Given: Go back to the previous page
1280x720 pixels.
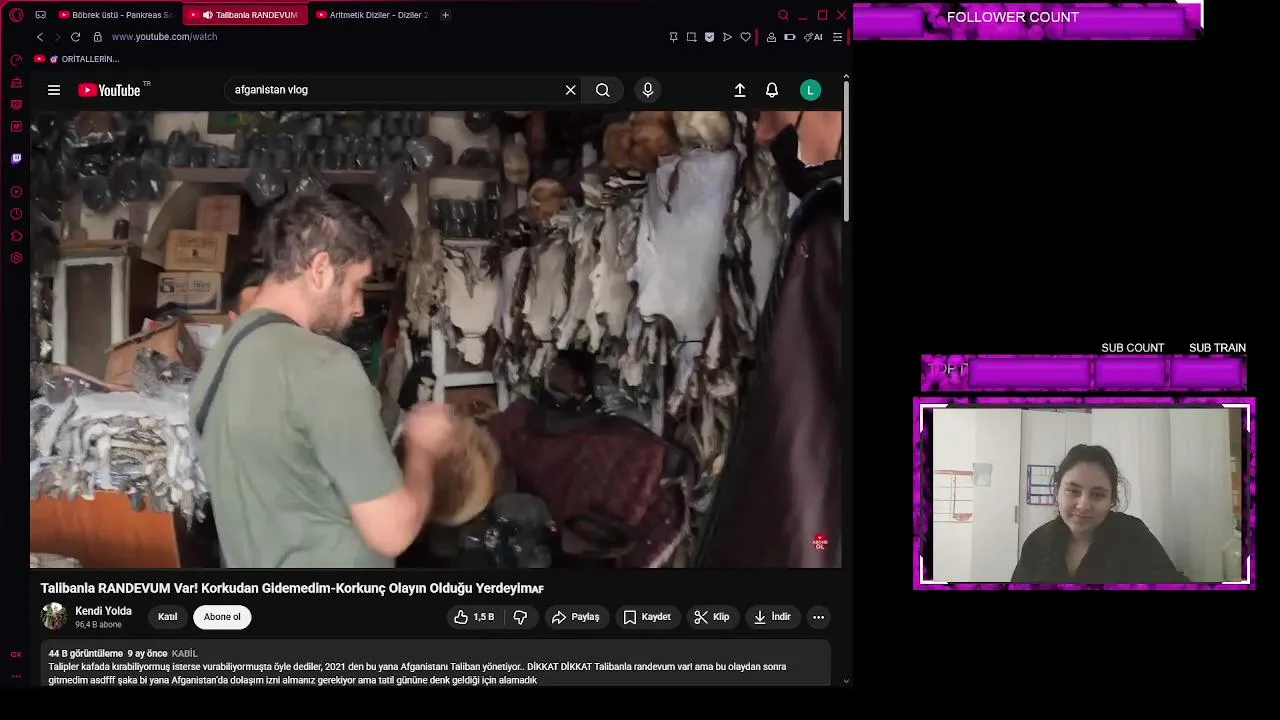Looking at the screenshot, I should [40, 37].
